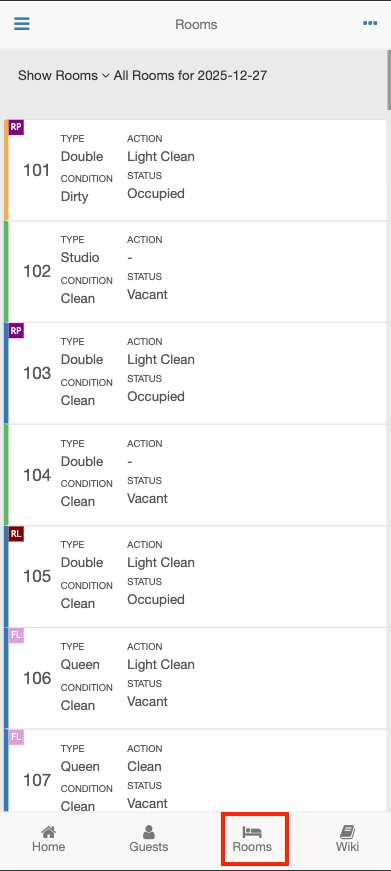Click the FL badge on room 107
Screen dimensions: 391x871
click(x=16, y=737)
